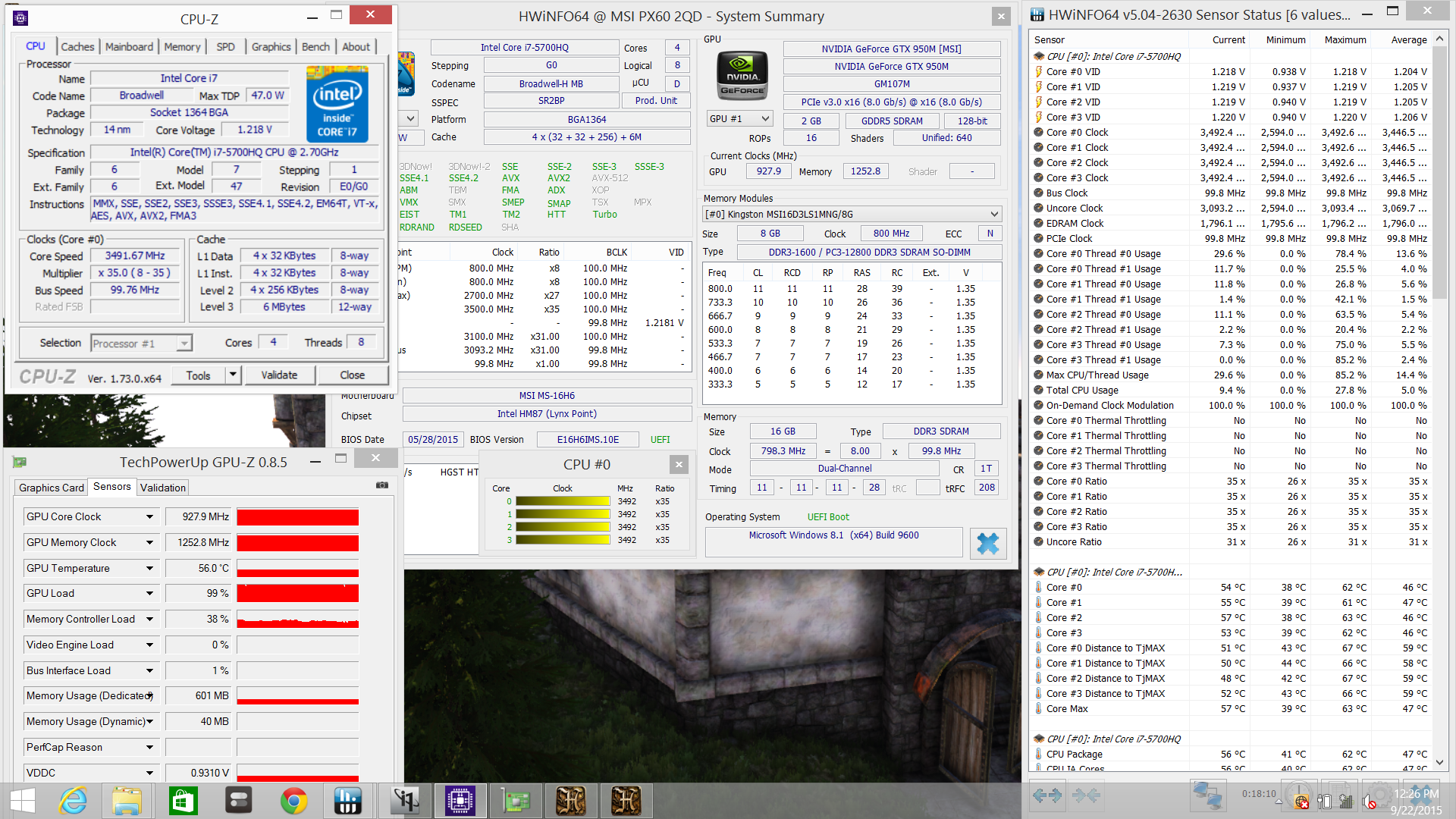Screen dimensions: 1456x819
Task: Click the network computers icon in sensor toolbar
Action: (x=1207, y=795)
